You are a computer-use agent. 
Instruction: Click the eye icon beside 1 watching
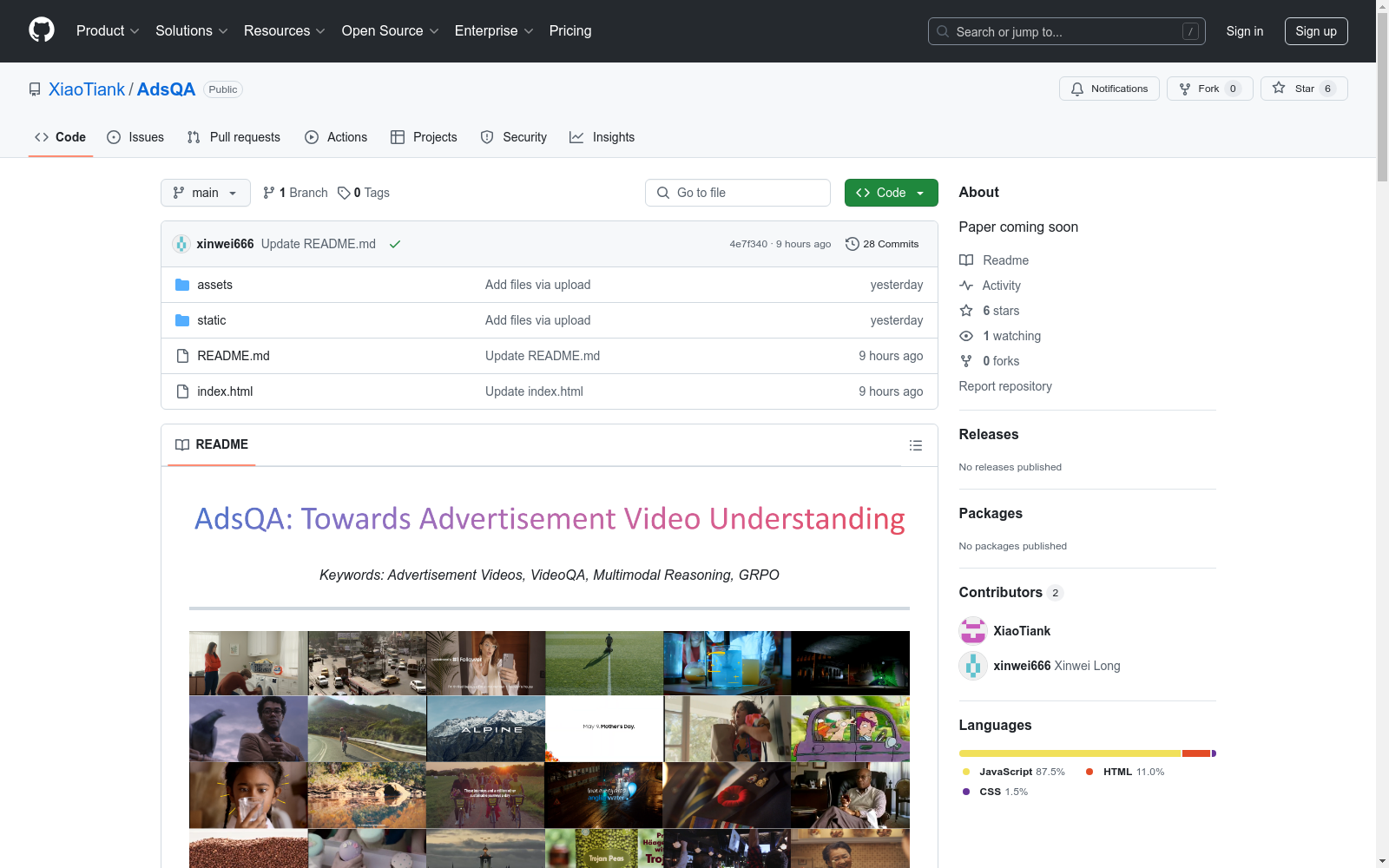pyautogui.click(x=966, y=336)
